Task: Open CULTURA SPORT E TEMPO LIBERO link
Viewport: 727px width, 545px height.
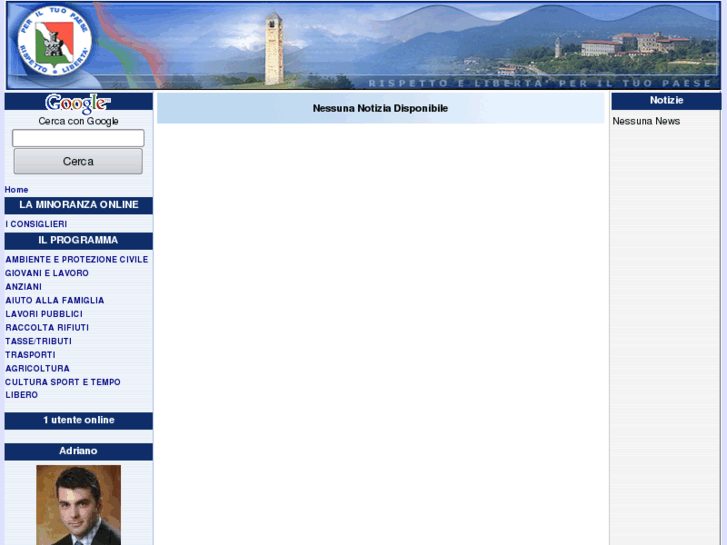Action: click(x=63, y=388)
